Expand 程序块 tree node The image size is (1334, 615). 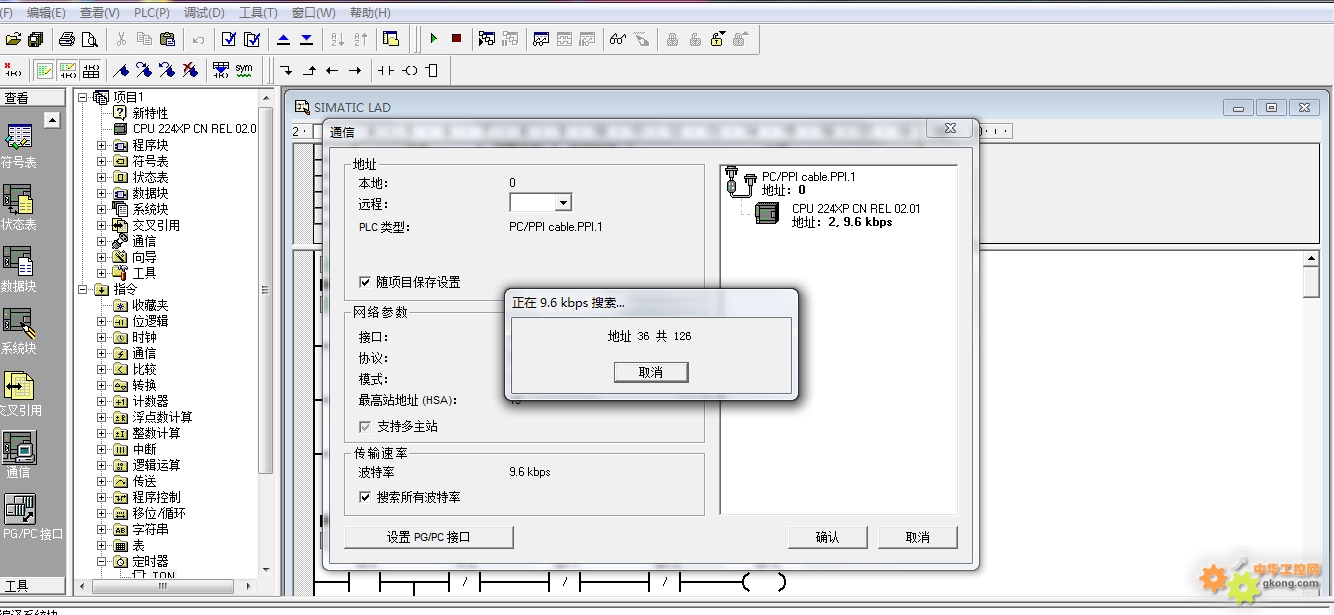[x=101, y=145]
